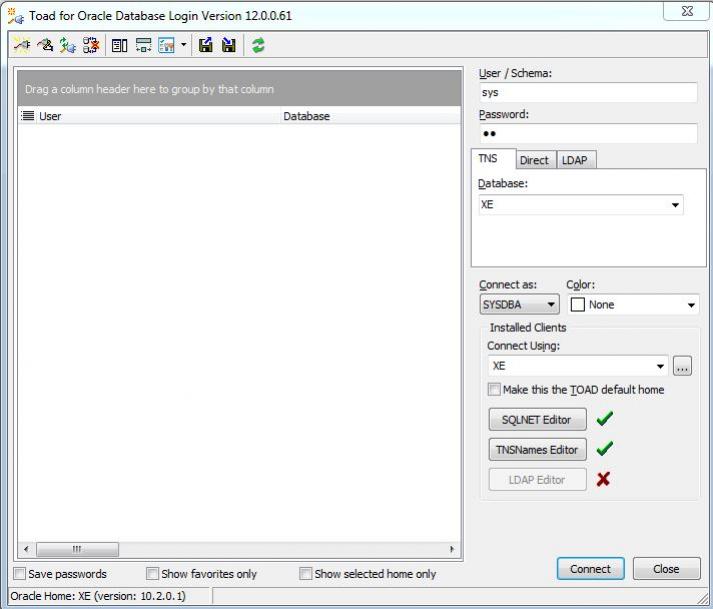Click the show/hide columns layout icon
The height and width of the screenshot is (609, 713).
(119, 45)
